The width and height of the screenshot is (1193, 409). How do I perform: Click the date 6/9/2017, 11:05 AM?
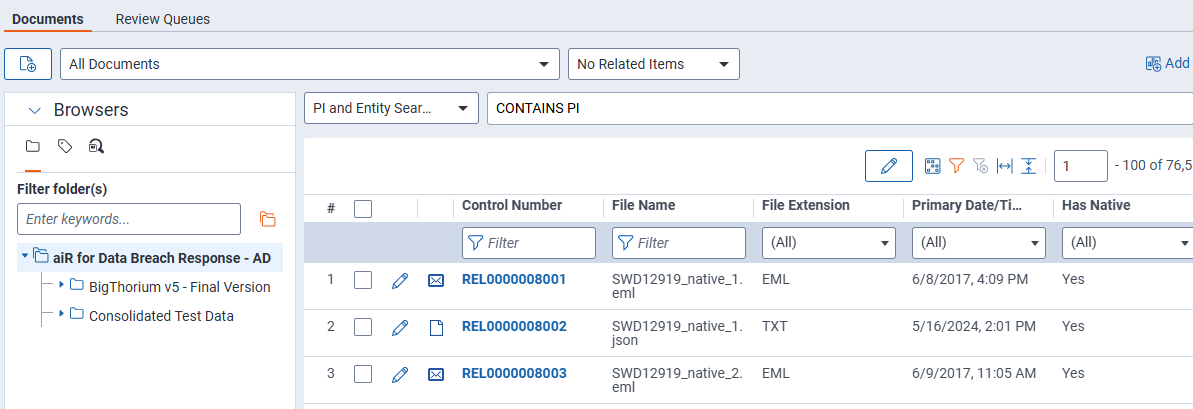973,373
